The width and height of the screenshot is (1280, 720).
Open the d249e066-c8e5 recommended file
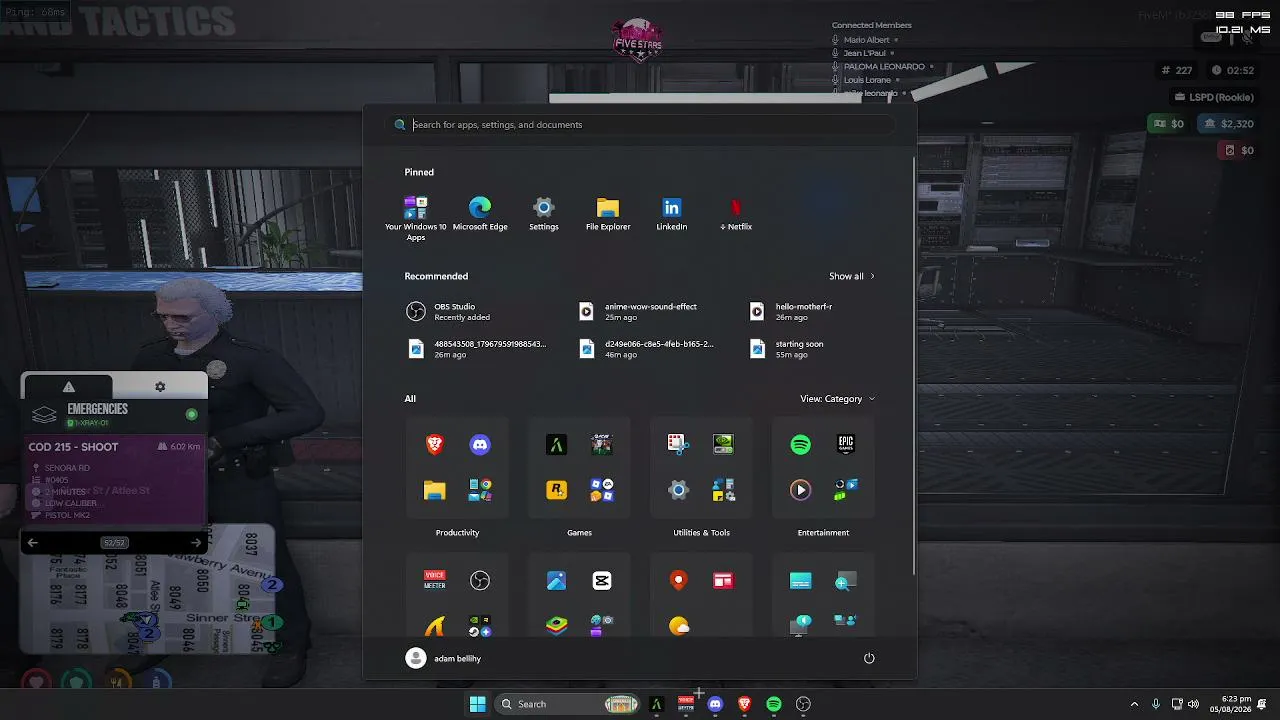tap(650, 349)
